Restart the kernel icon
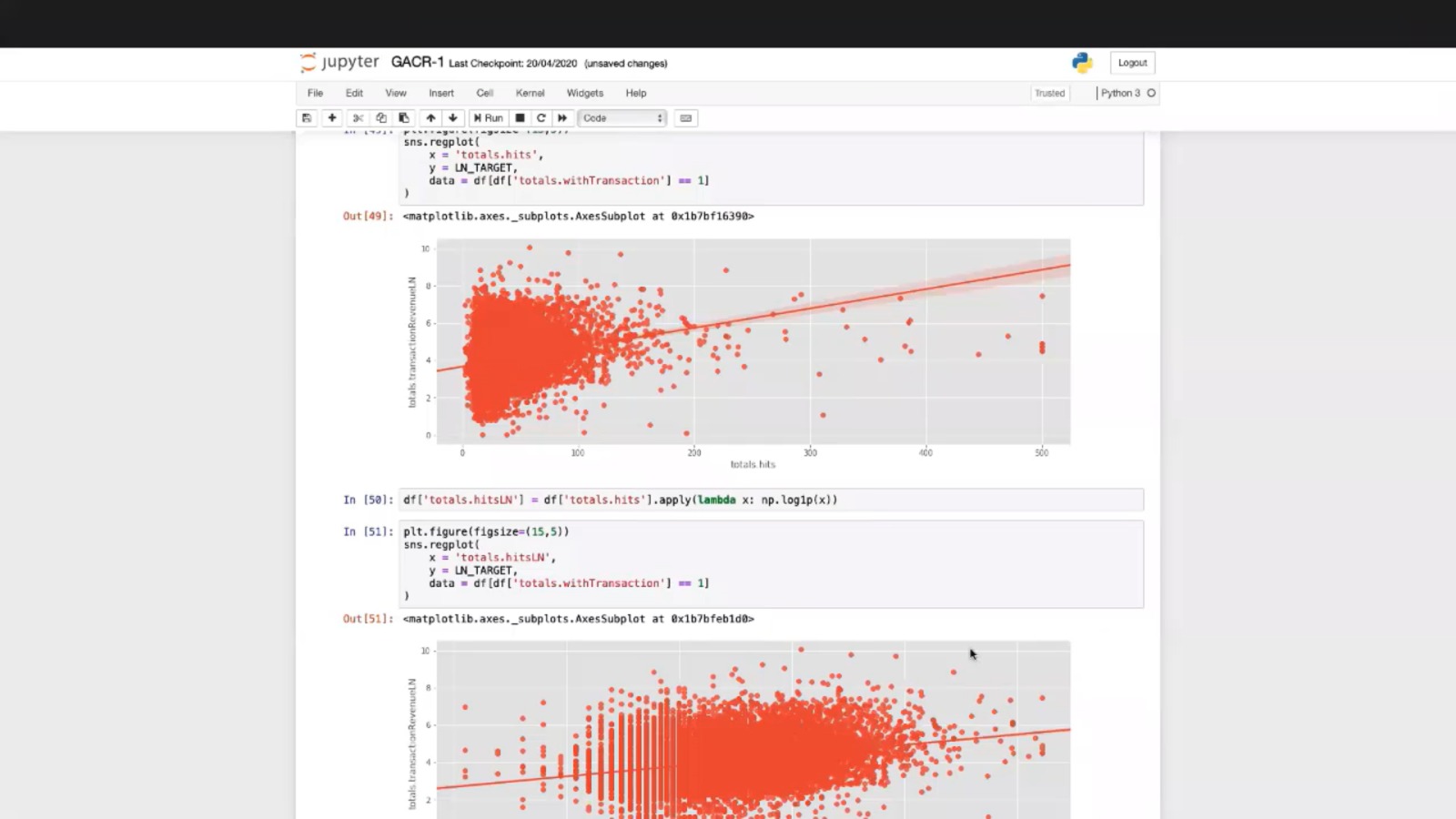The height and width of the screenshot is (819, 1456). [x=541, y=118]
